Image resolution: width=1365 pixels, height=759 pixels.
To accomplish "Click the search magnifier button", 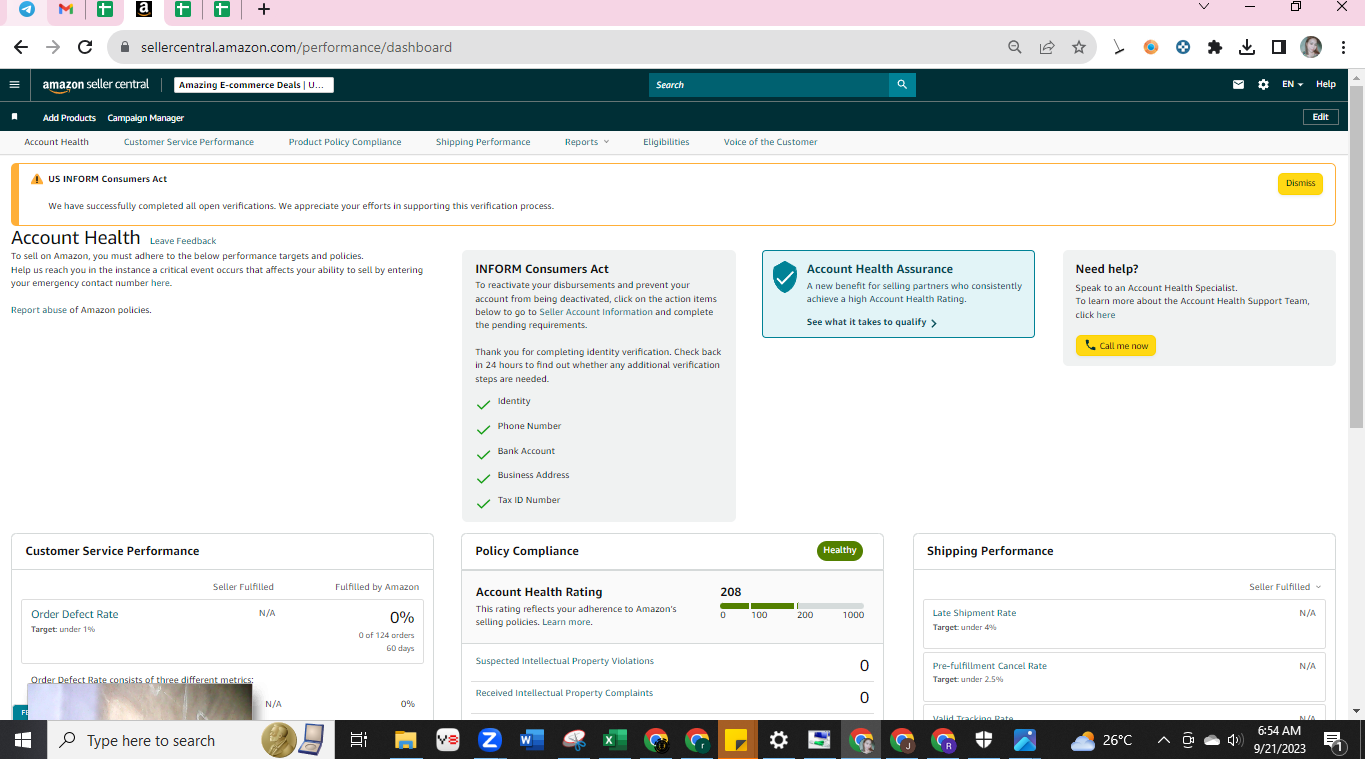I will (902, 85).
